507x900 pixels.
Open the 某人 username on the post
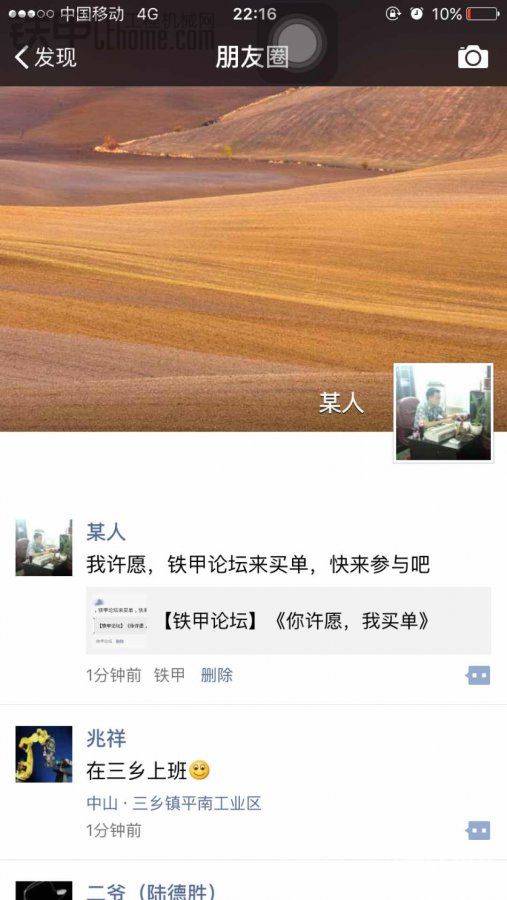click(106, 532)
